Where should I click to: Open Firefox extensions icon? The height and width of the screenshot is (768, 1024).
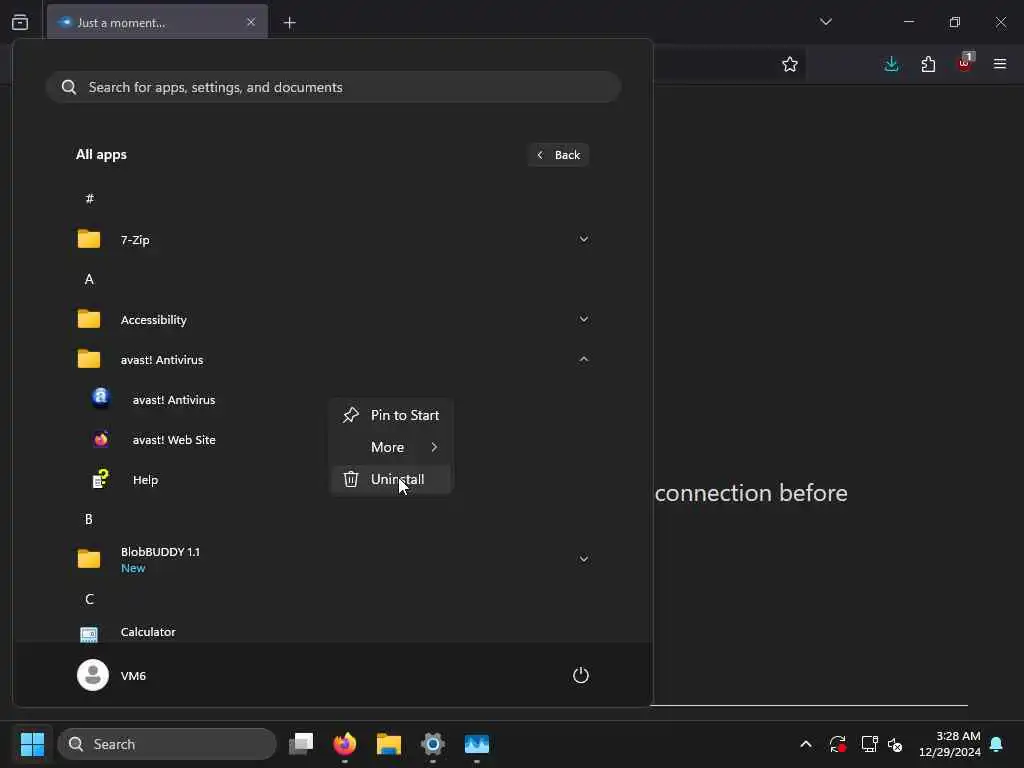928,64
